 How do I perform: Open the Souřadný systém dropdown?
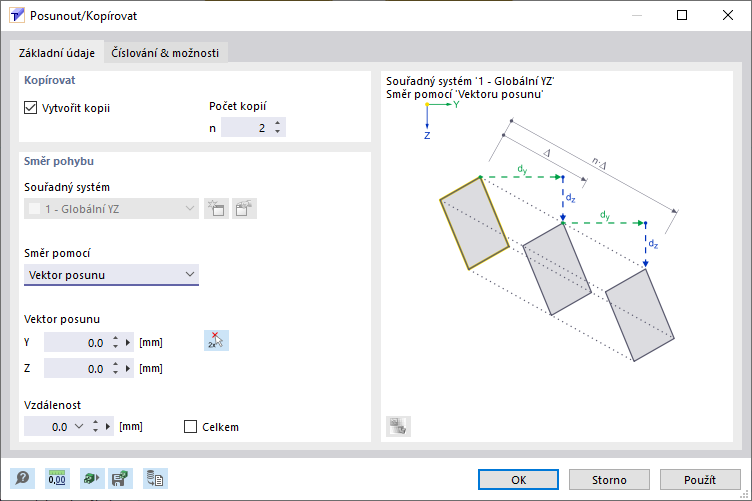[111, 209]
